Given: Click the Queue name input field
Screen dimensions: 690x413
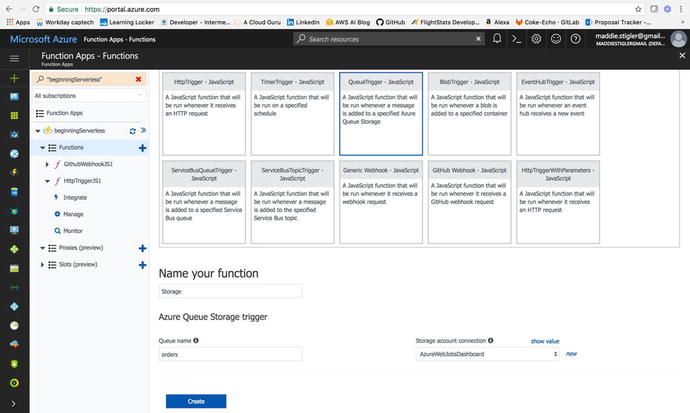Looking at the screenshot, I should coord(230,354).
